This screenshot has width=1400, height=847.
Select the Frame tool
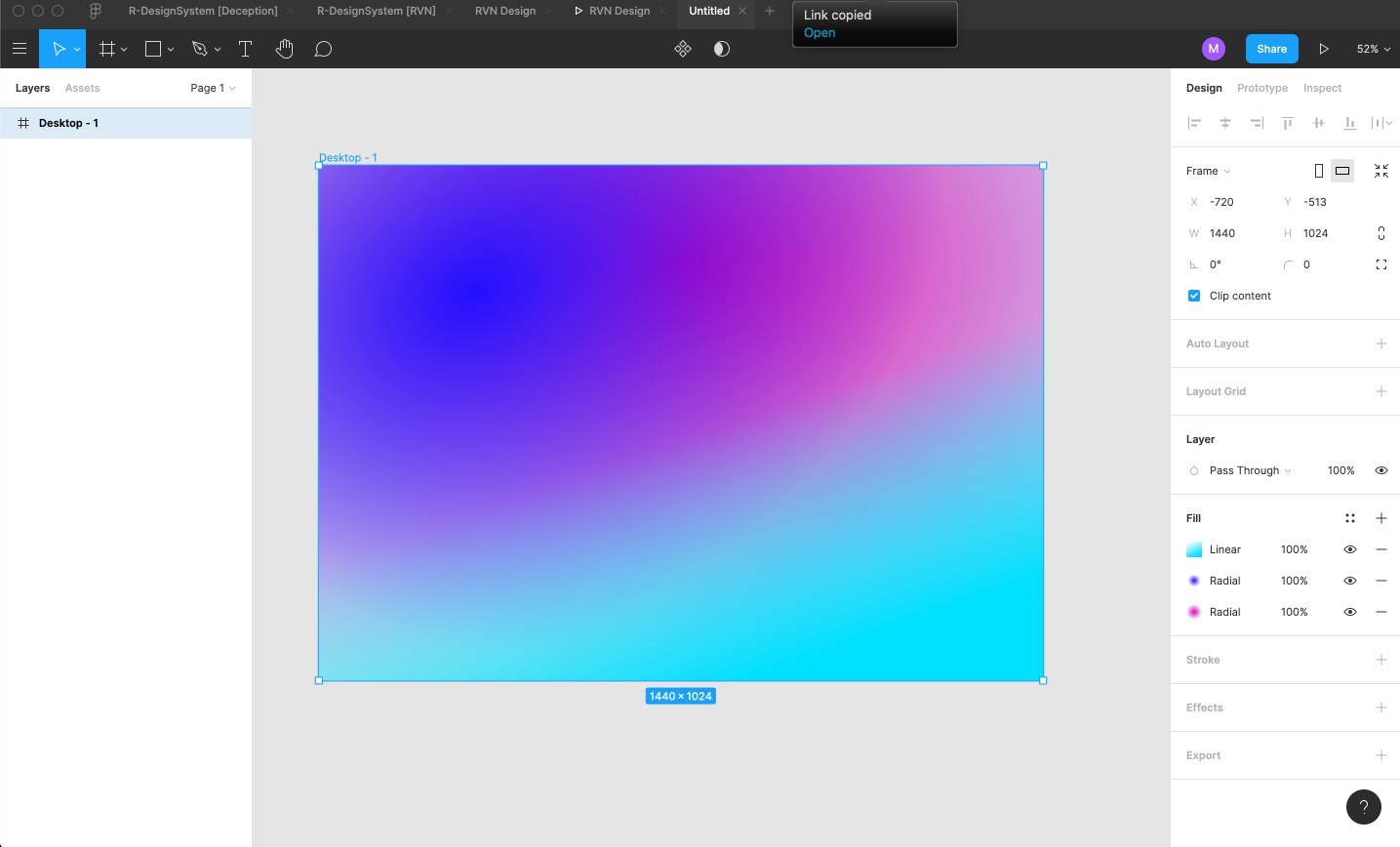(x=107, y=49)
